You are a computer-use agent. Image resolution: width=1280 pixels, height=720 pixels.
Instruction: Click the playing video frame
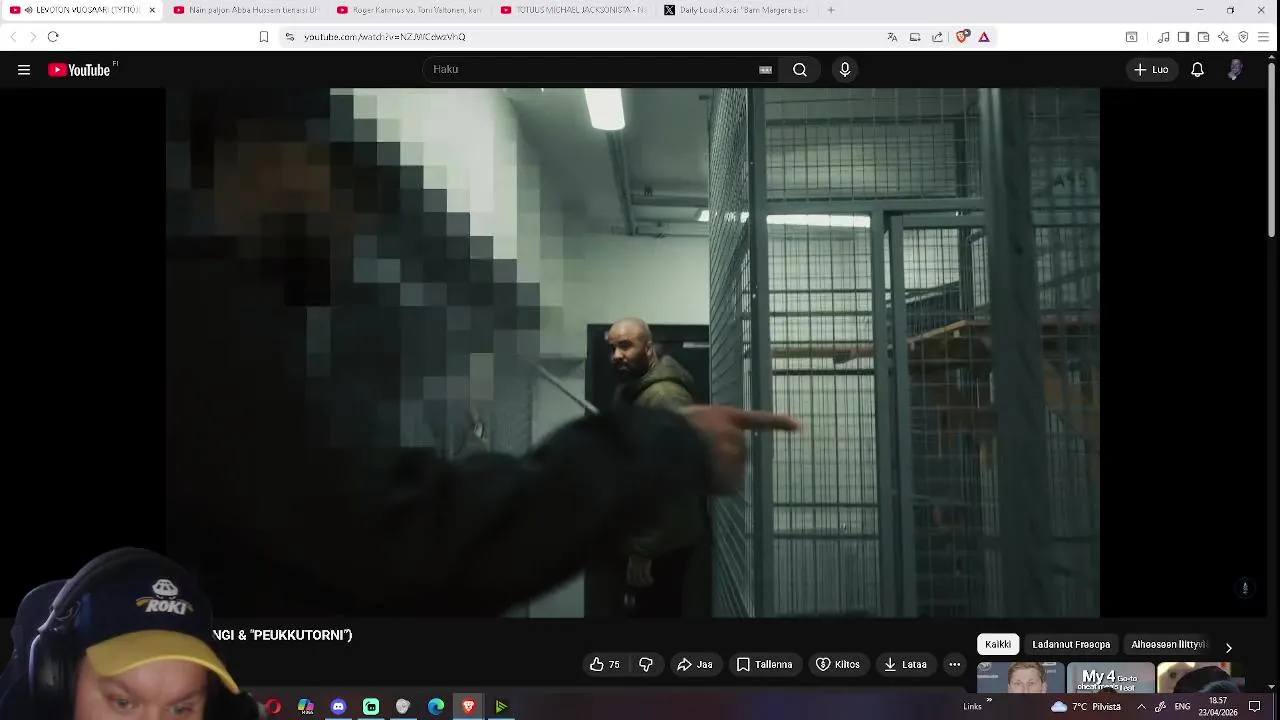point(632,352)
